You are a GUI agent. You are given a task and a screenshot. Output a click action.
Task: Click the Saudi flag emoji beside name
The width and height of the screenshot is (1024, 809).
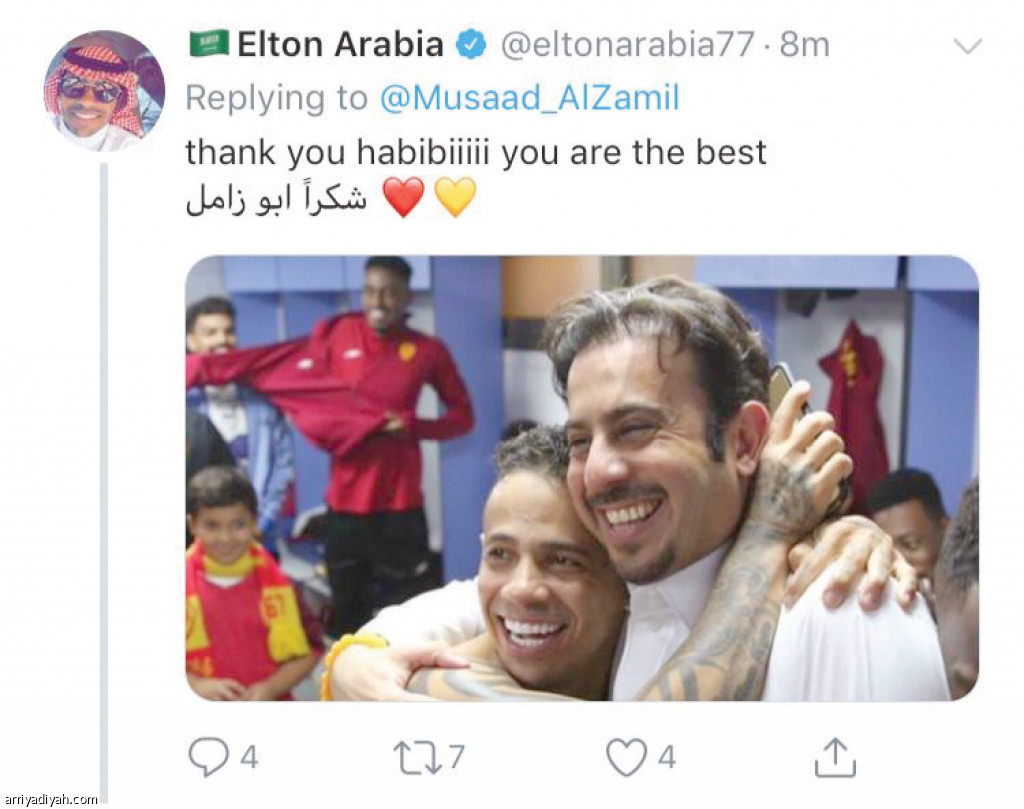click(x=209, y=43)
